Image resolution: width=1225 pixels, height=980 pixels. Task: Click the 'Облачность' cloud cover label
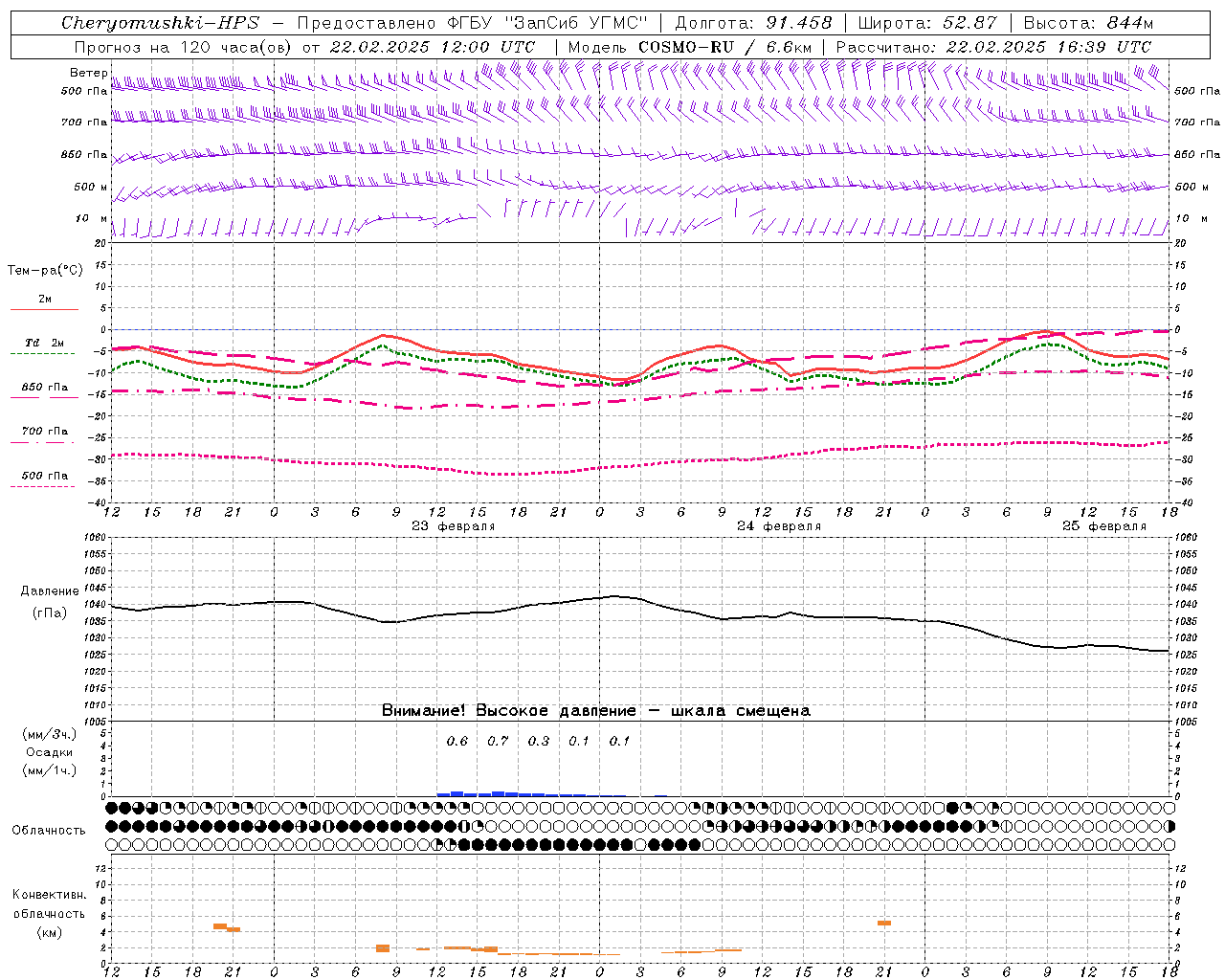point(49,830)
